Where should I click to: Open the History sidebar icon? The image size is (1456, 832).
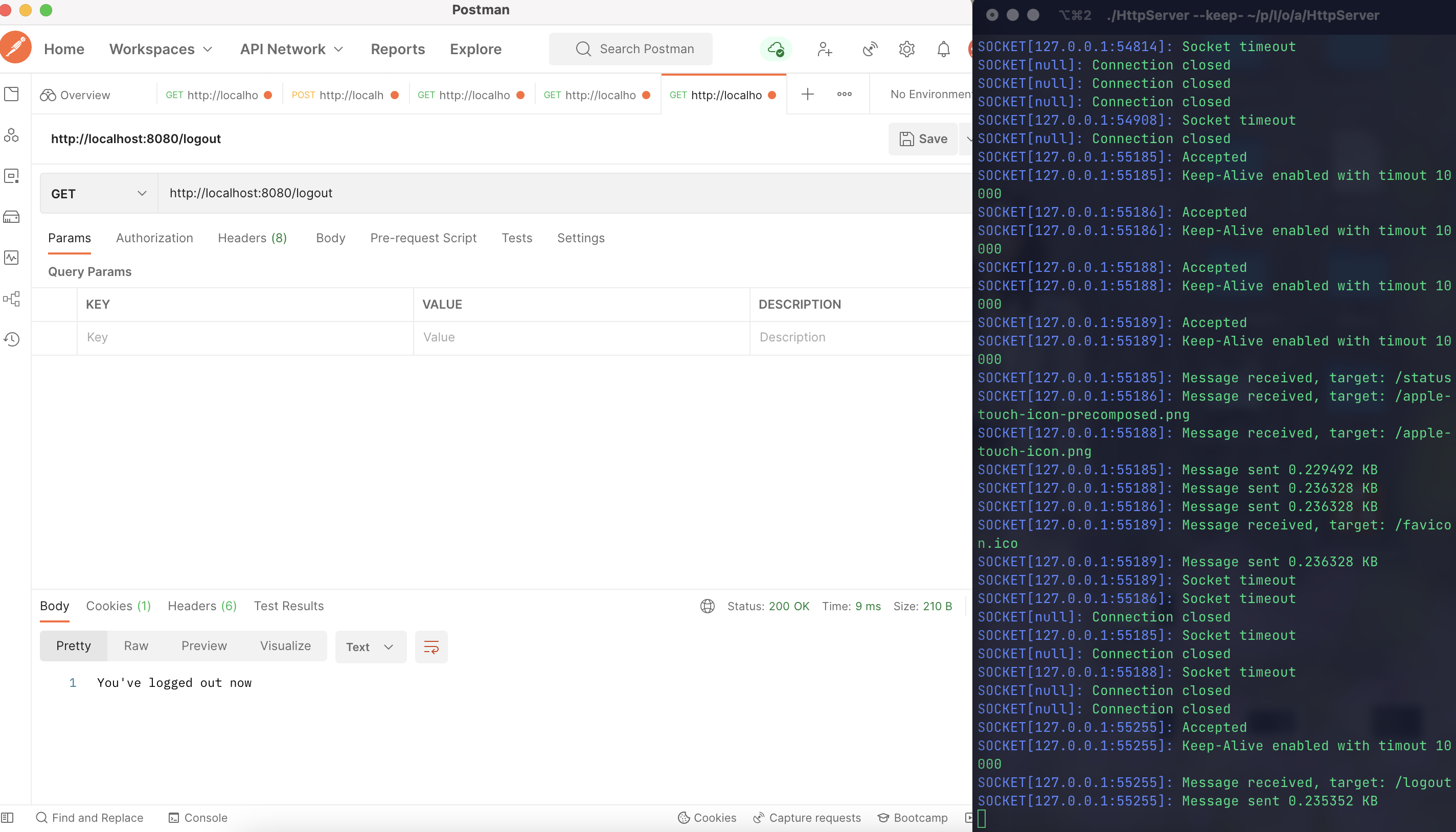click(x=11, y=339)
